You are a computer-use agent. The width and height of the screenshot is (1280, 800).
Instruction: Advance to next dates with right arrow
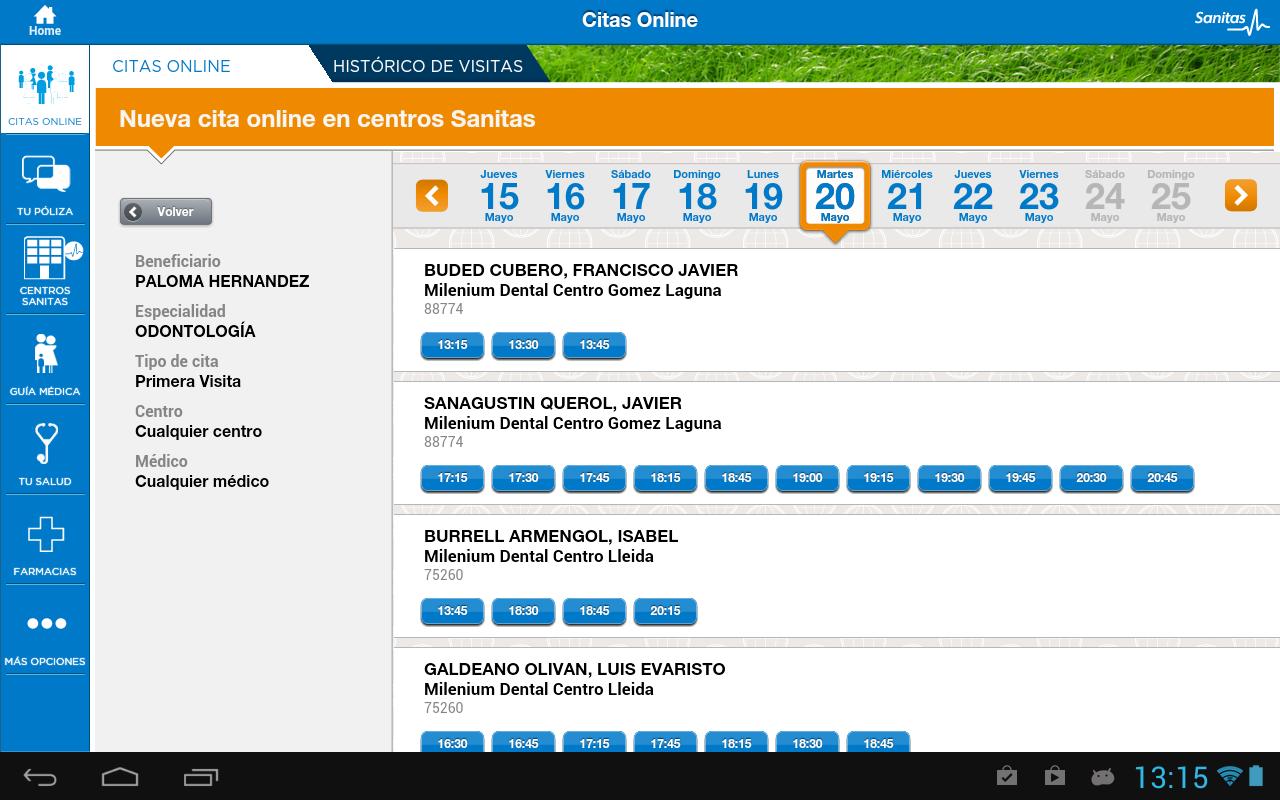point(1240,195)
